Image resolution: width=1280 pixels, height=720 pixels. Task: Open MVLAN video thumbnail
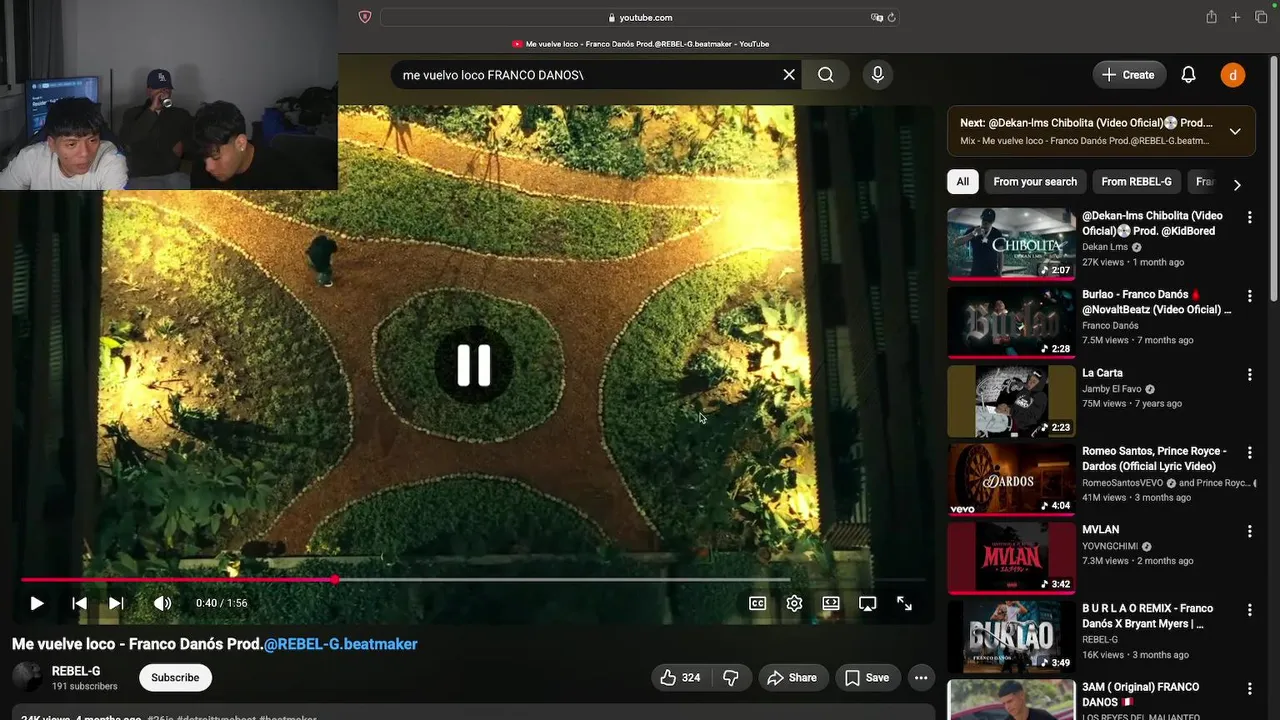(1011, 557)
